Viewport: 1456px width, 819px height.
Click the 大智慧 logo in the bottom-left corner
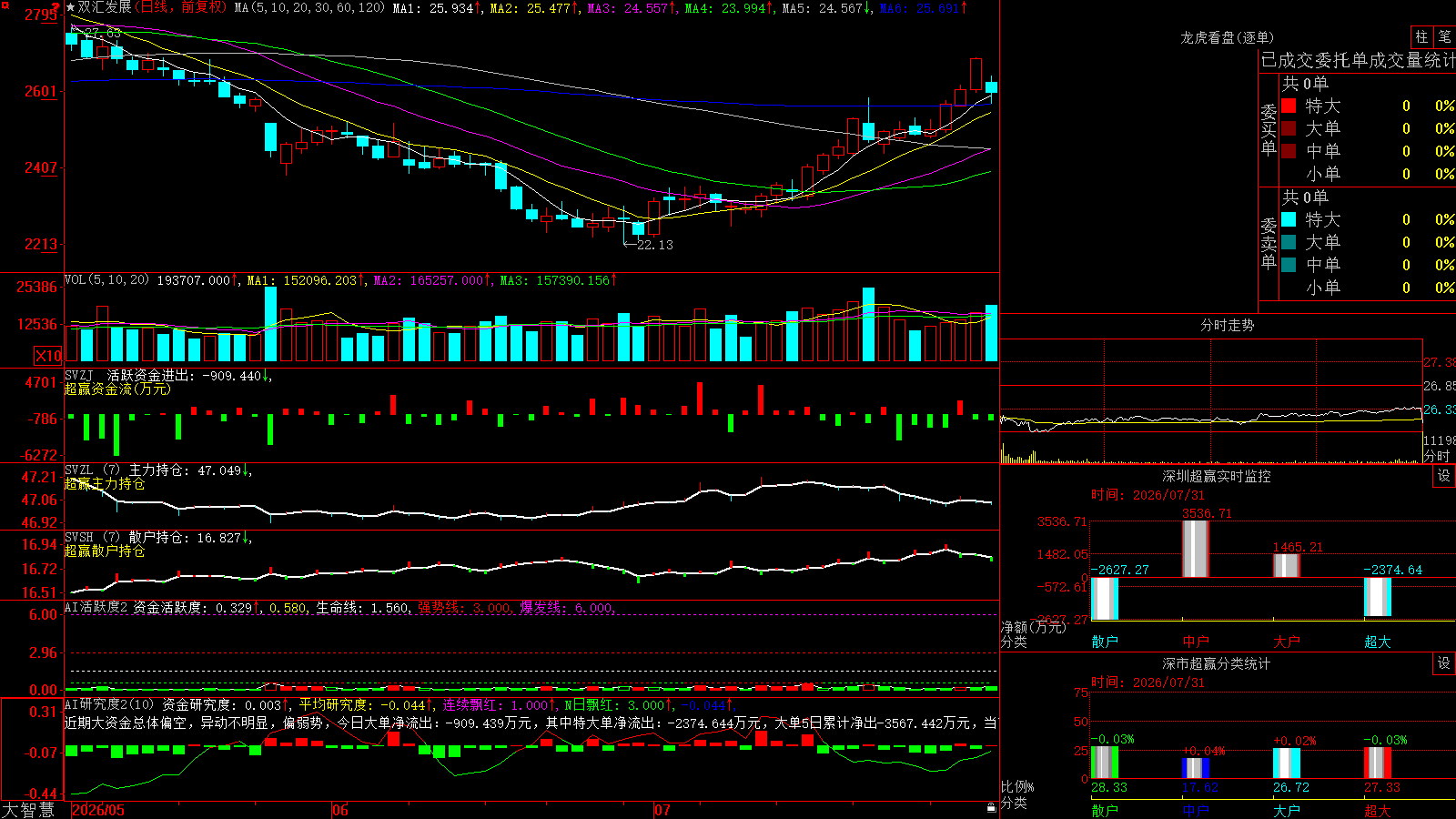28,809
